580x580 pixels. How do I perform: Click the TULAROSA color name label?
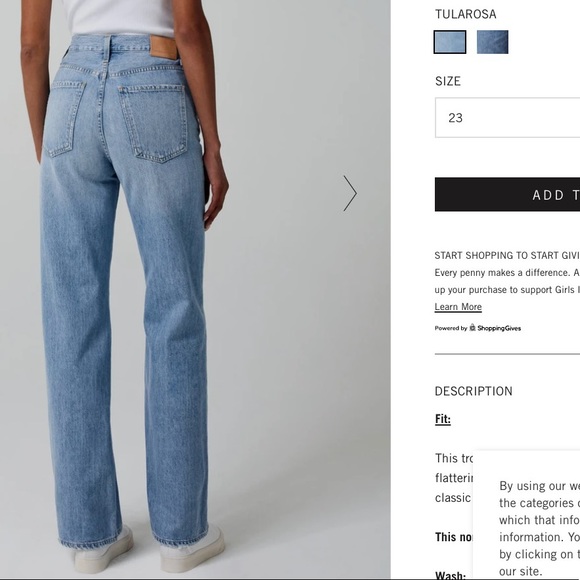466,14
